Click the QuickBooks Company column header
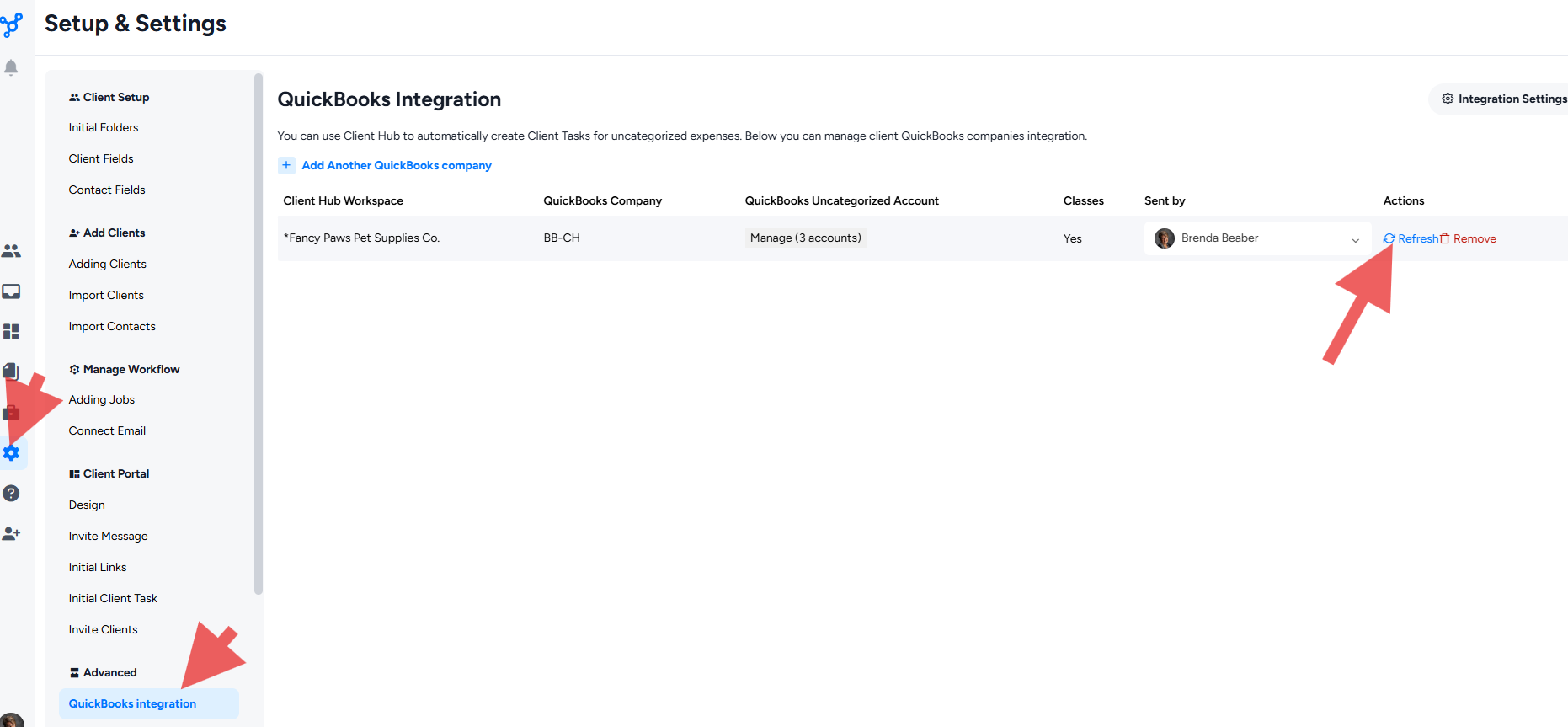 pyautogui.click(x=603, y=200)
